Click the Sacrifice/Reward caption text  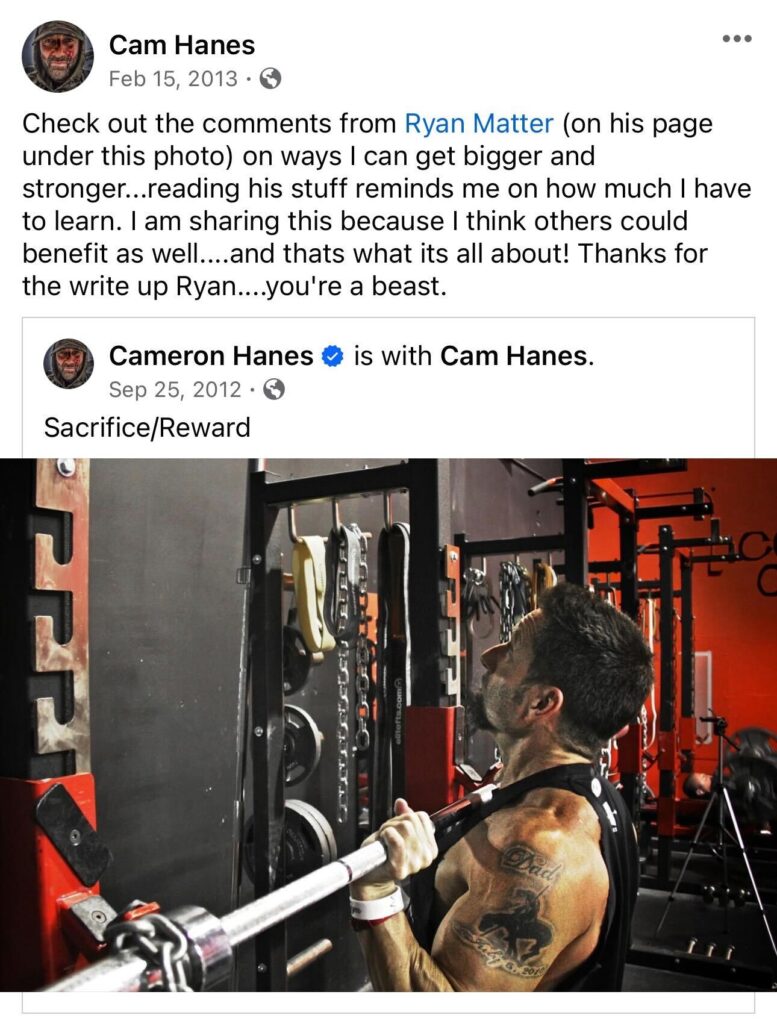147,428
